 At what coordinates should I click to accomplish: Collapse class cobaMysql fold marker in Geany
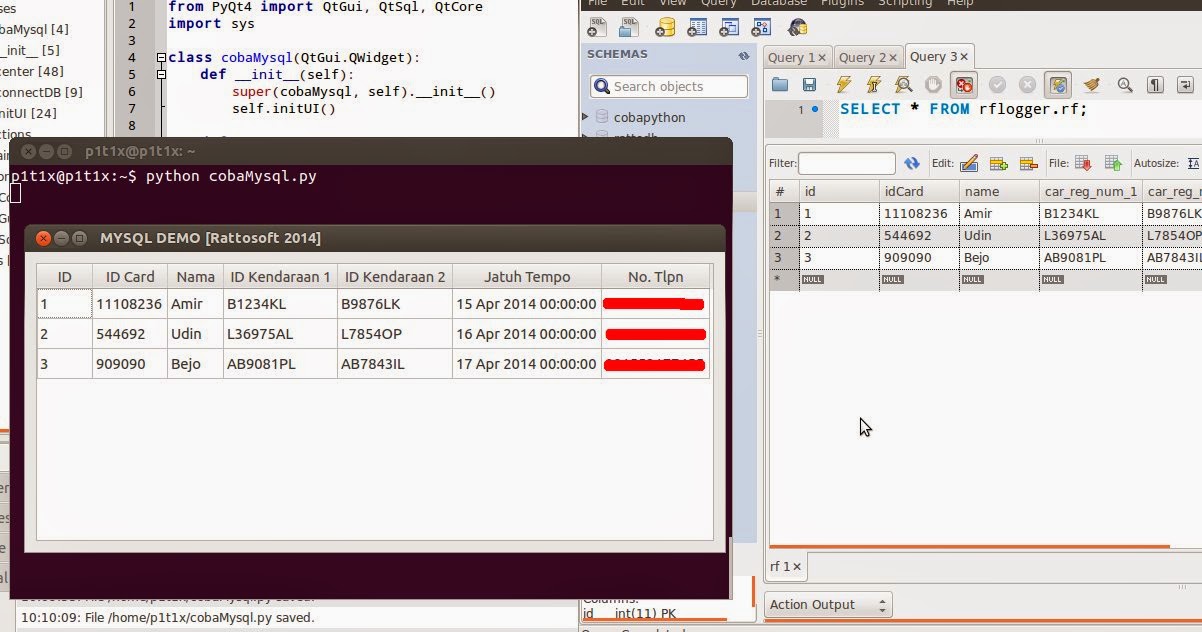point(161,58)
